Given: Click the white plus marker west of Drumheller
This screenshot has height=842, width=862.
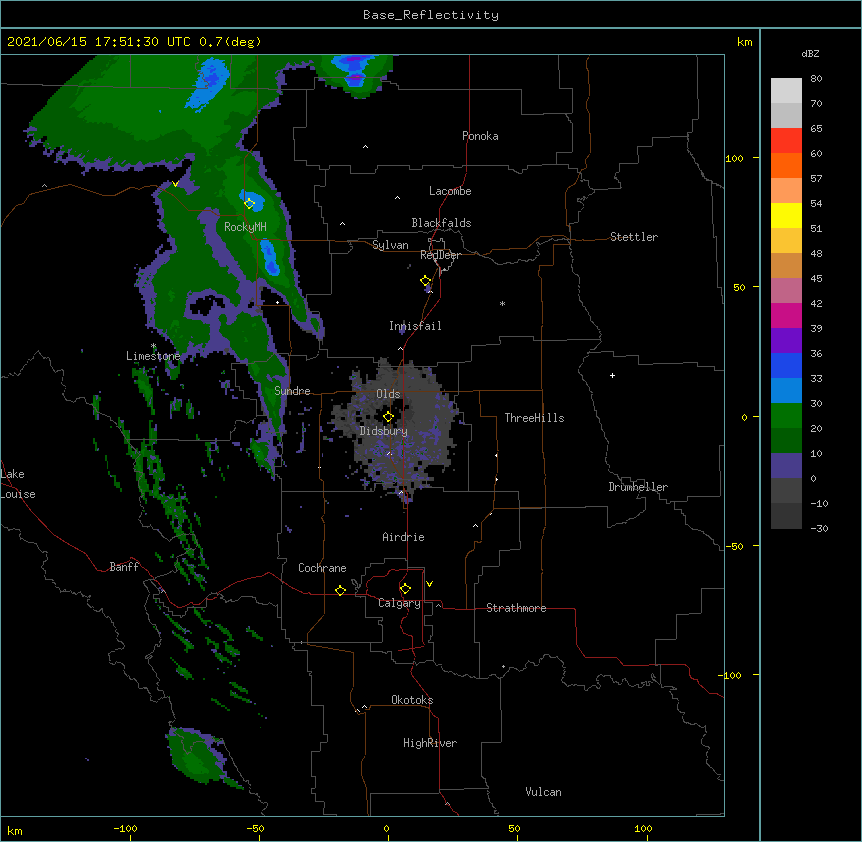Looking at the screenshot, I should point(612,375).
